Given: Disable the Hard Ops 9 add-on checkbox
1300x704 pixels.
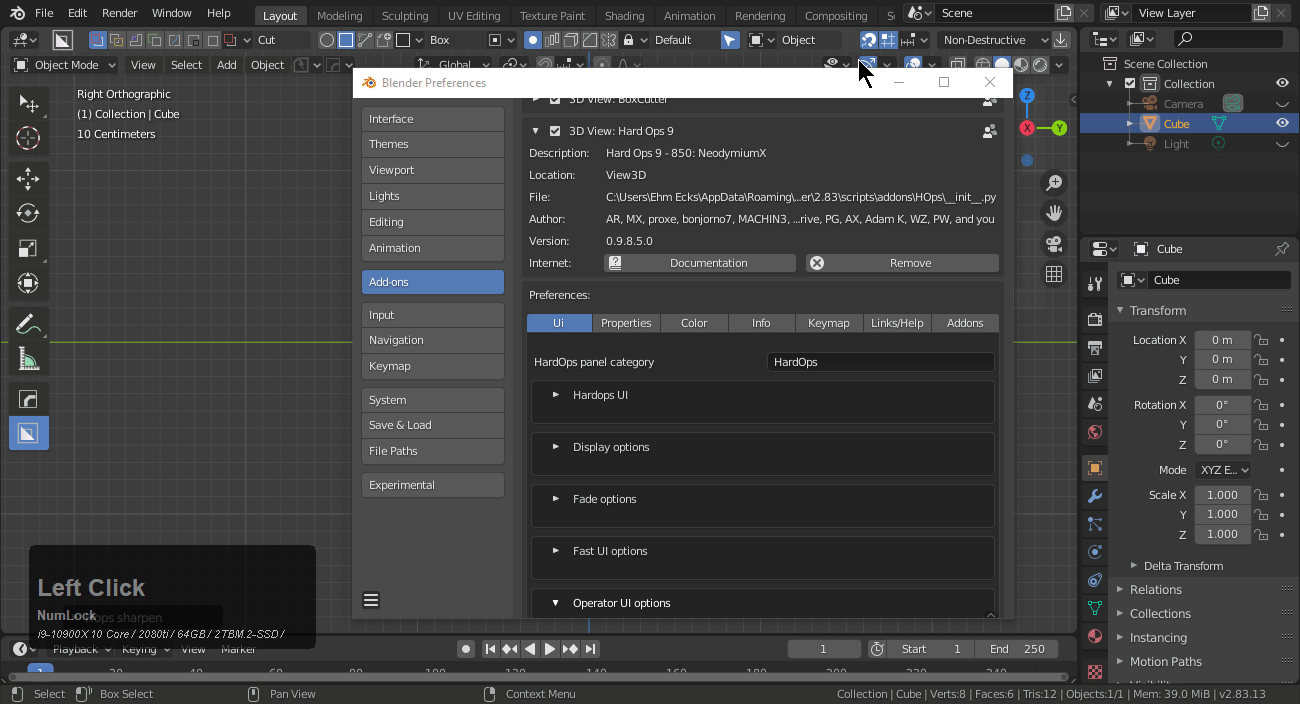Looking at the screenshot, I should pyautogui.click(x=555, y=131).
